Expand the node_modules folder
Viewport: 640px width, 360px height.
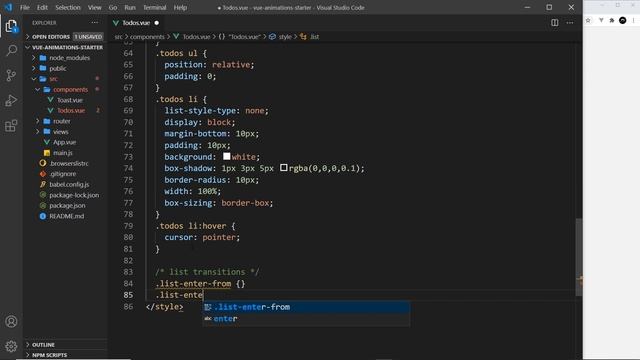(64, 58)
